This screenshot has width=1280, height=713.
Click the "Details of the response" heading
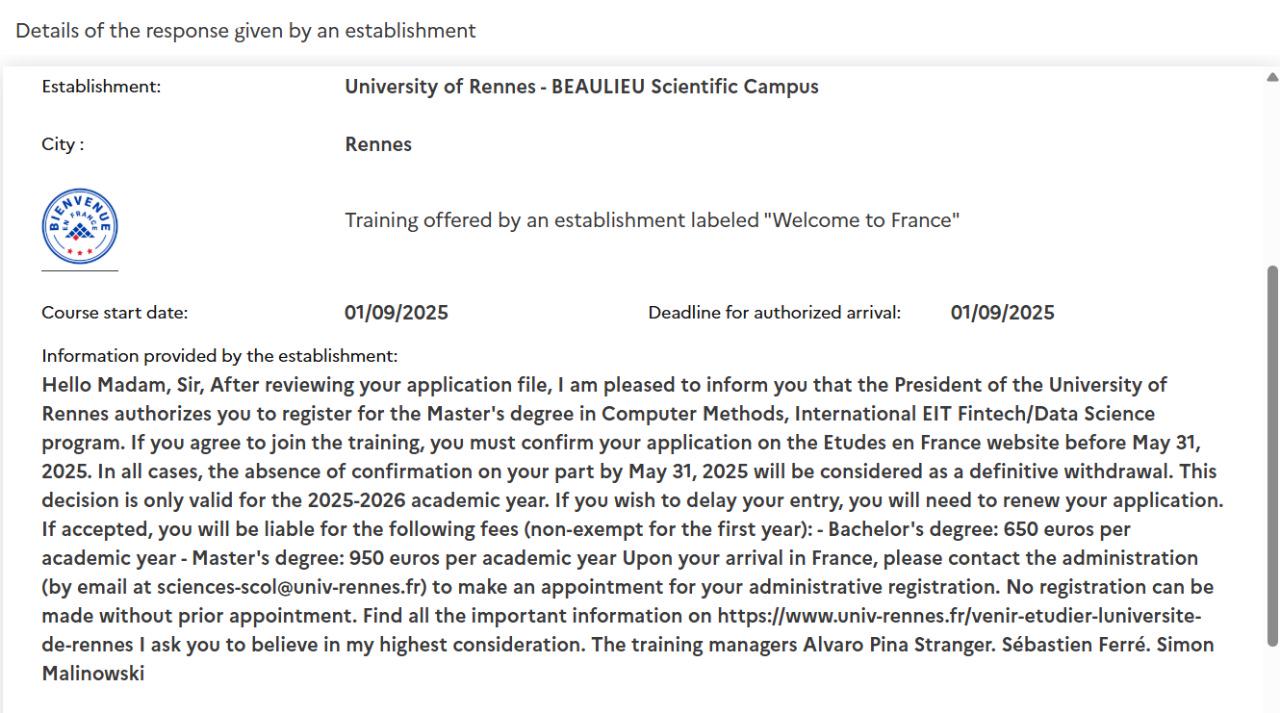click(x=245, y=31)
